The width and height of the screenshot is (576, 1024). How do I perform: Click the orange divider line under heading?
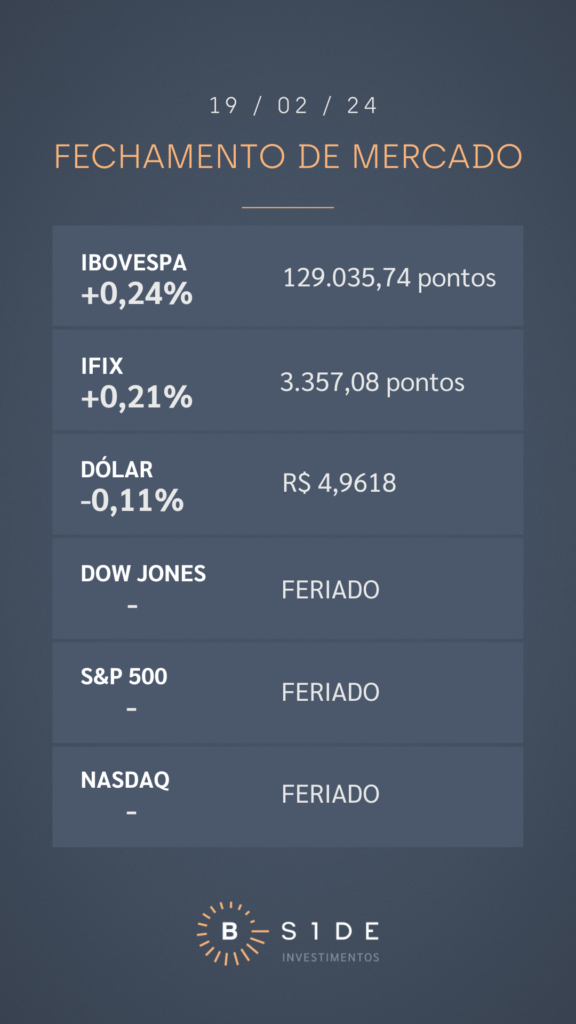tap(288, 207)
